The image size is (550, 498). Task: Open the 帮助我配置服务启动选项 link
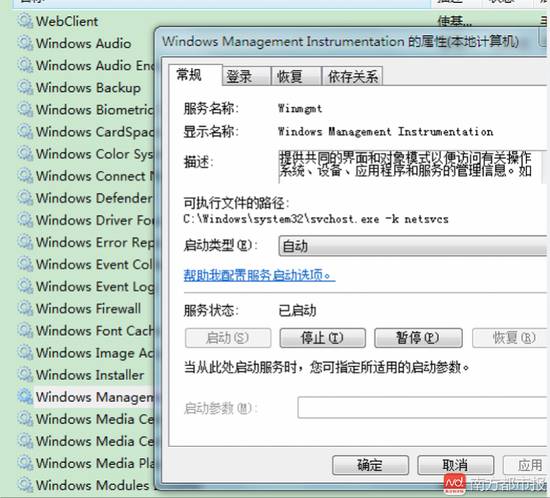click(x=259, y=275)
